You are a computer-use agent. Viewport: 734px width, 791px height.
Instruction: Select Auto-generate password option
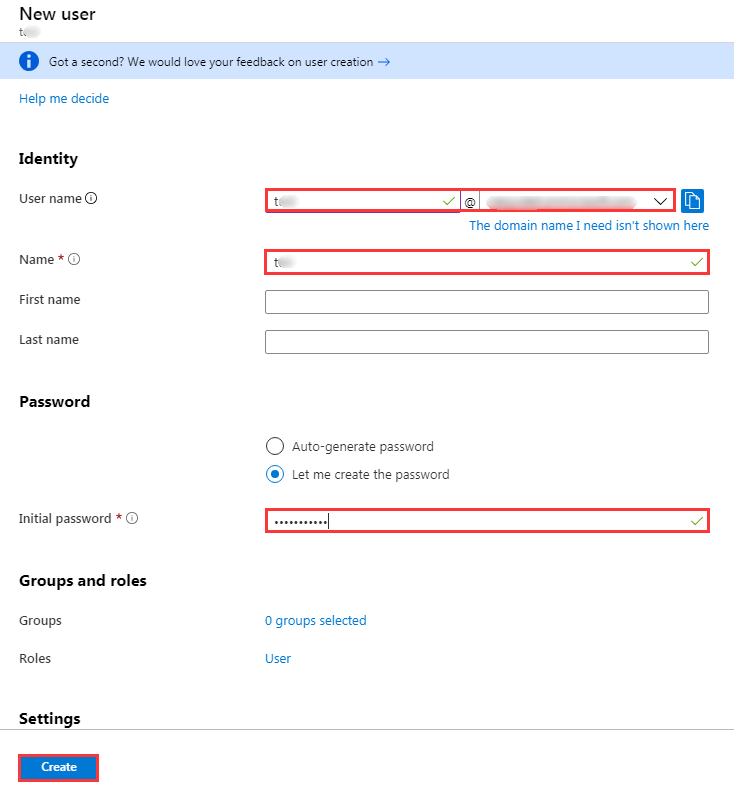pos(275,447)
